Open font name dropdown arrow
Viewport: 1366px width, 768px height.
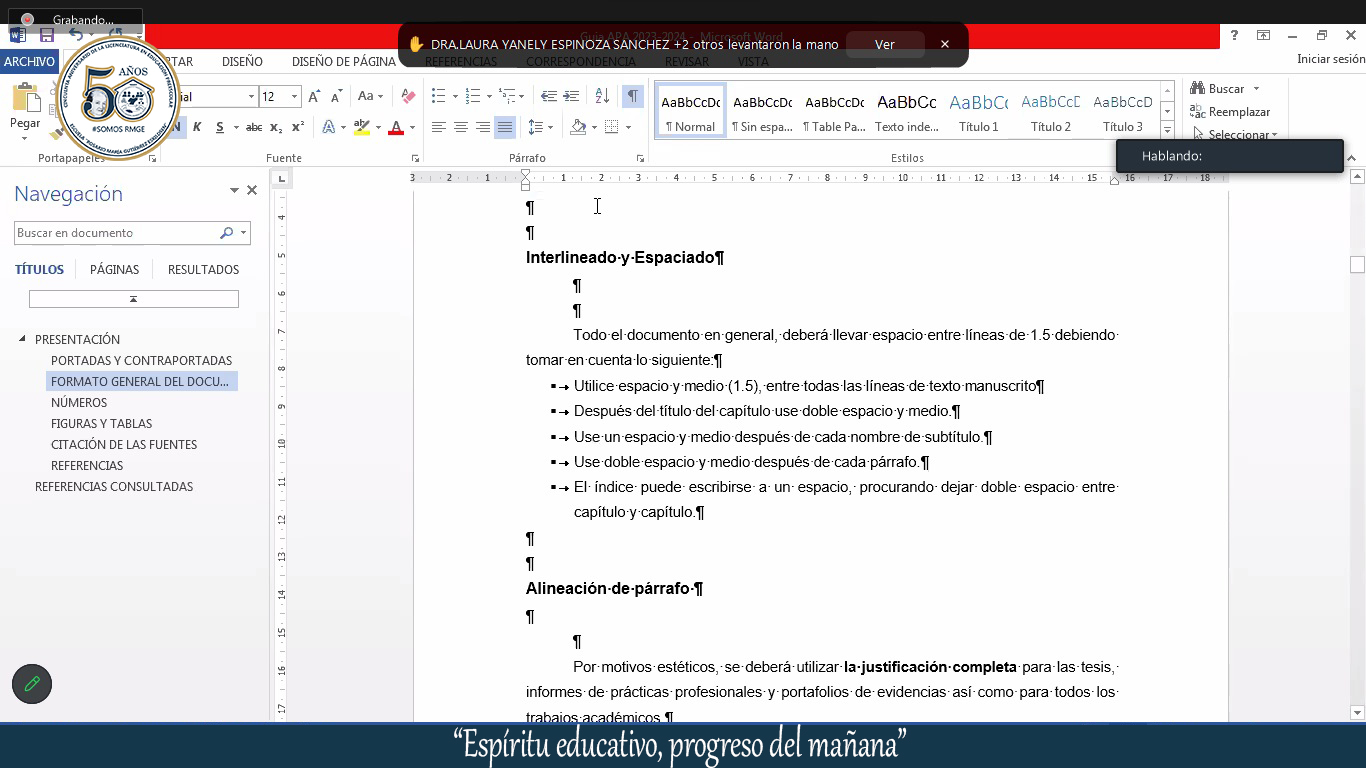click(x=251, y=96)
